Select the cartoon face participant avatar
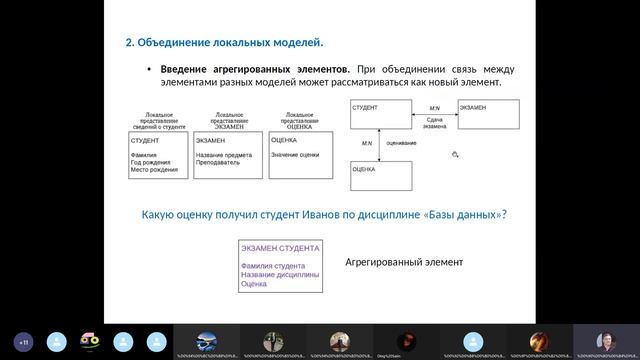 [x=90, y=342]
